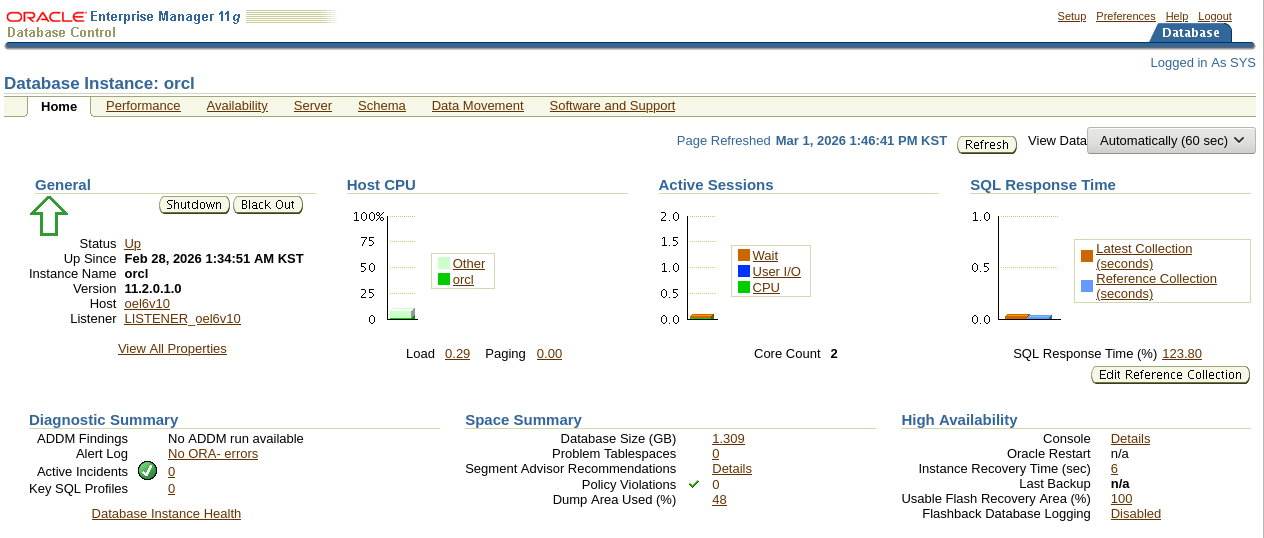Click Active Incidents count 0
This screenshot has width=1264, height=538.
pos(171,472)
